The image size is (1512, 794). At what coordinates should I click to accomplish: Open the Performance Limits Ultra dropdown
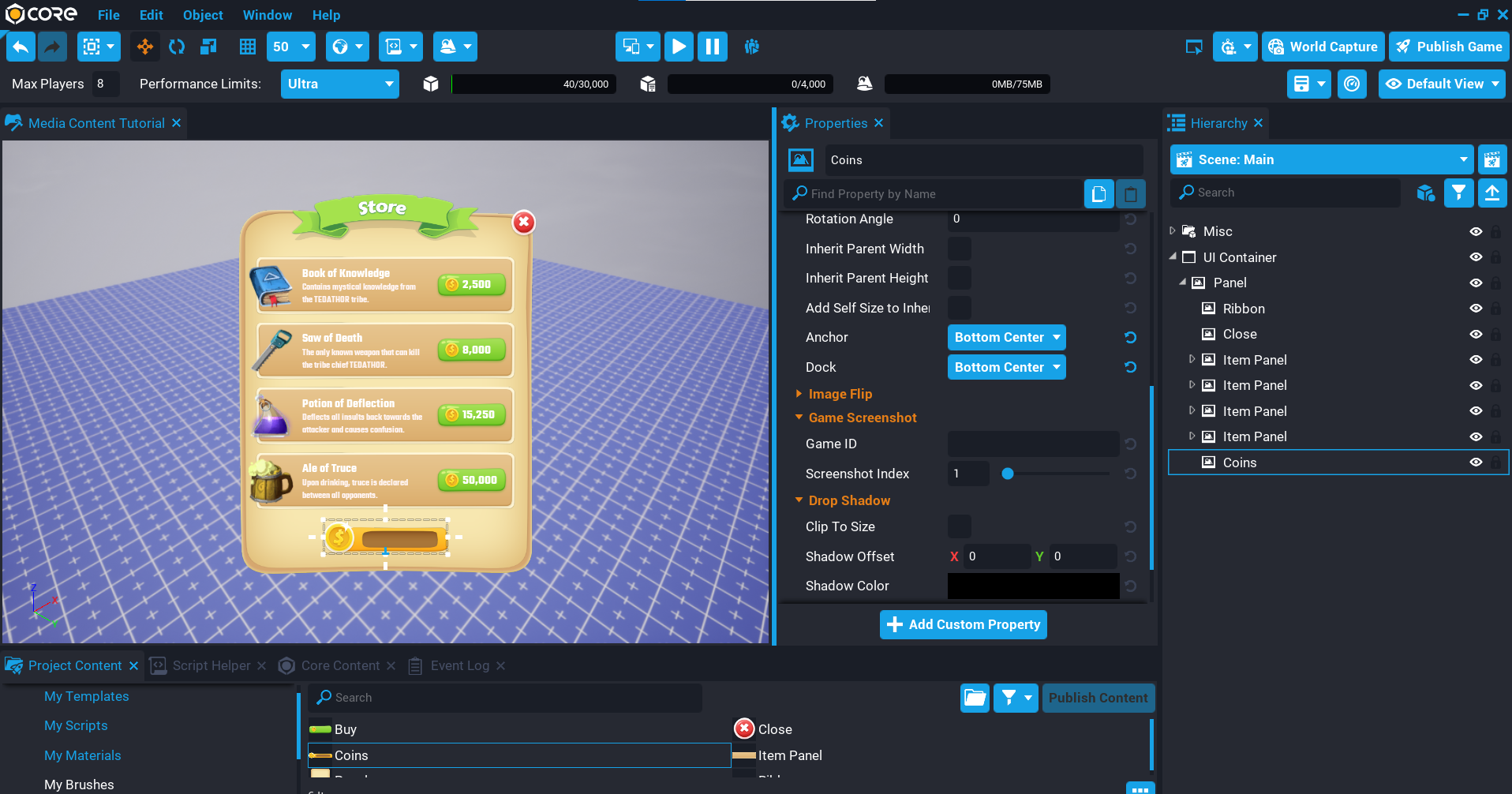[339, 84]
